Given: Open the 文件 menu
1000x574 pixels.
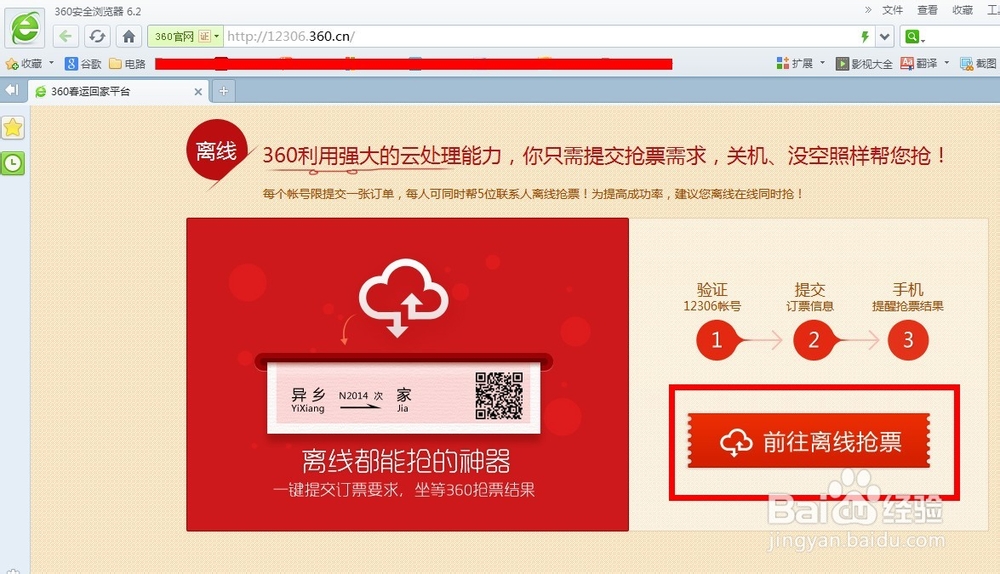Looking at the screenshot, I should [x=892, y=10].
